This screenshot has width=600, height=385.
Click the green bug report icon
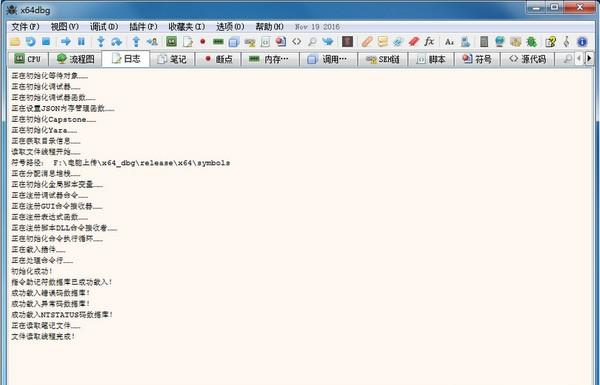click(x=531, y=41)
